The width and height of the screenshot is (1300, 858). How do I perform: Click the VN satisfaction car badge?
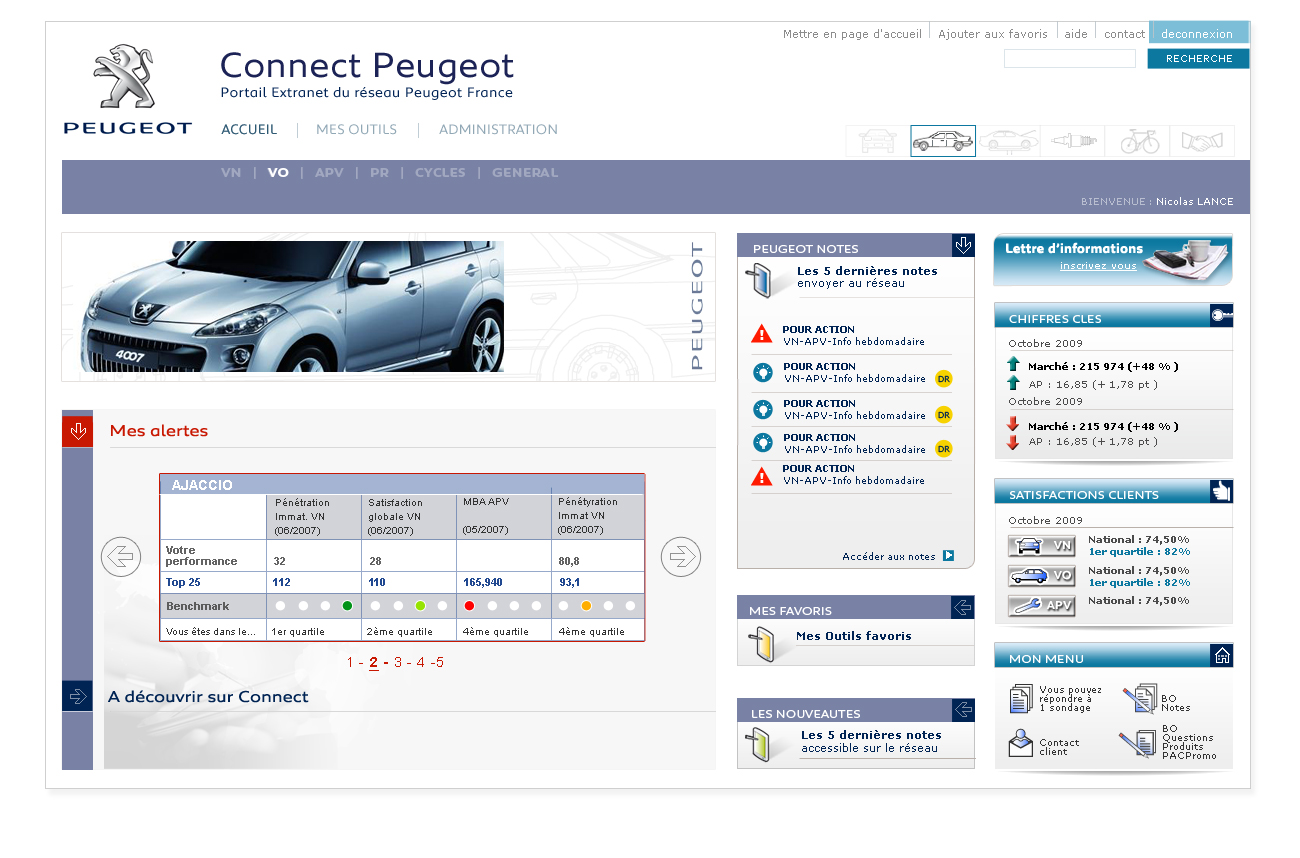pos(1042,546)
